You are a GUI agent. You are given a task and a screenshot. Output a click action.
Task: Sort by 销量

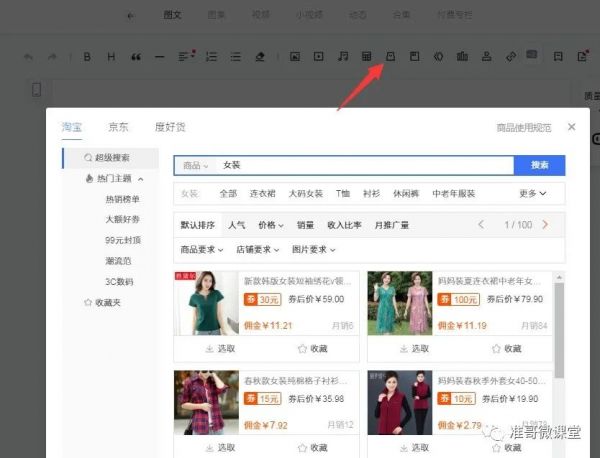pos(305,225)
